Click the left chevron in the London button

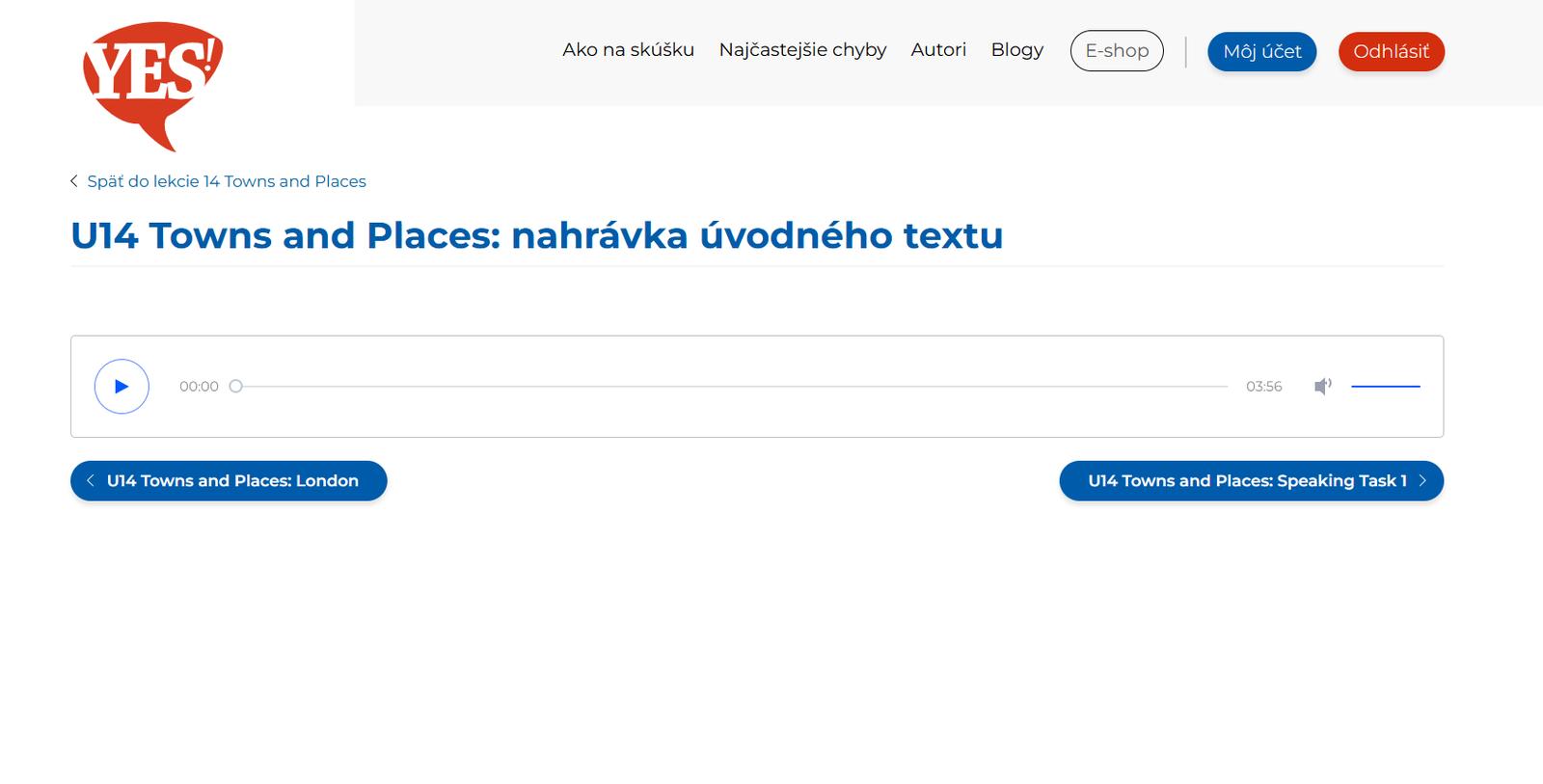[x=91, y=481]
